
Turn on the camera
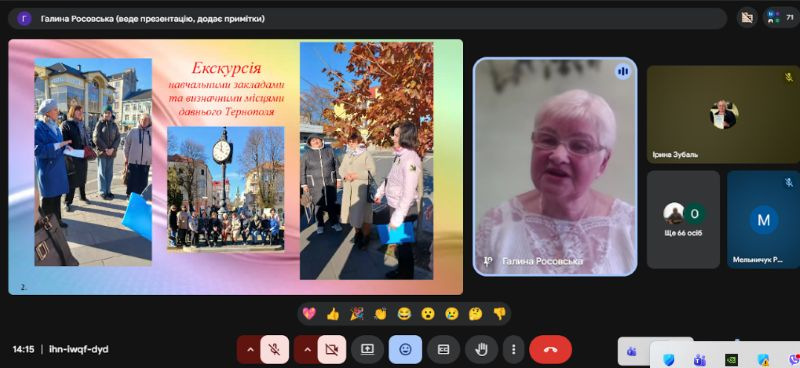coord(332,350)
